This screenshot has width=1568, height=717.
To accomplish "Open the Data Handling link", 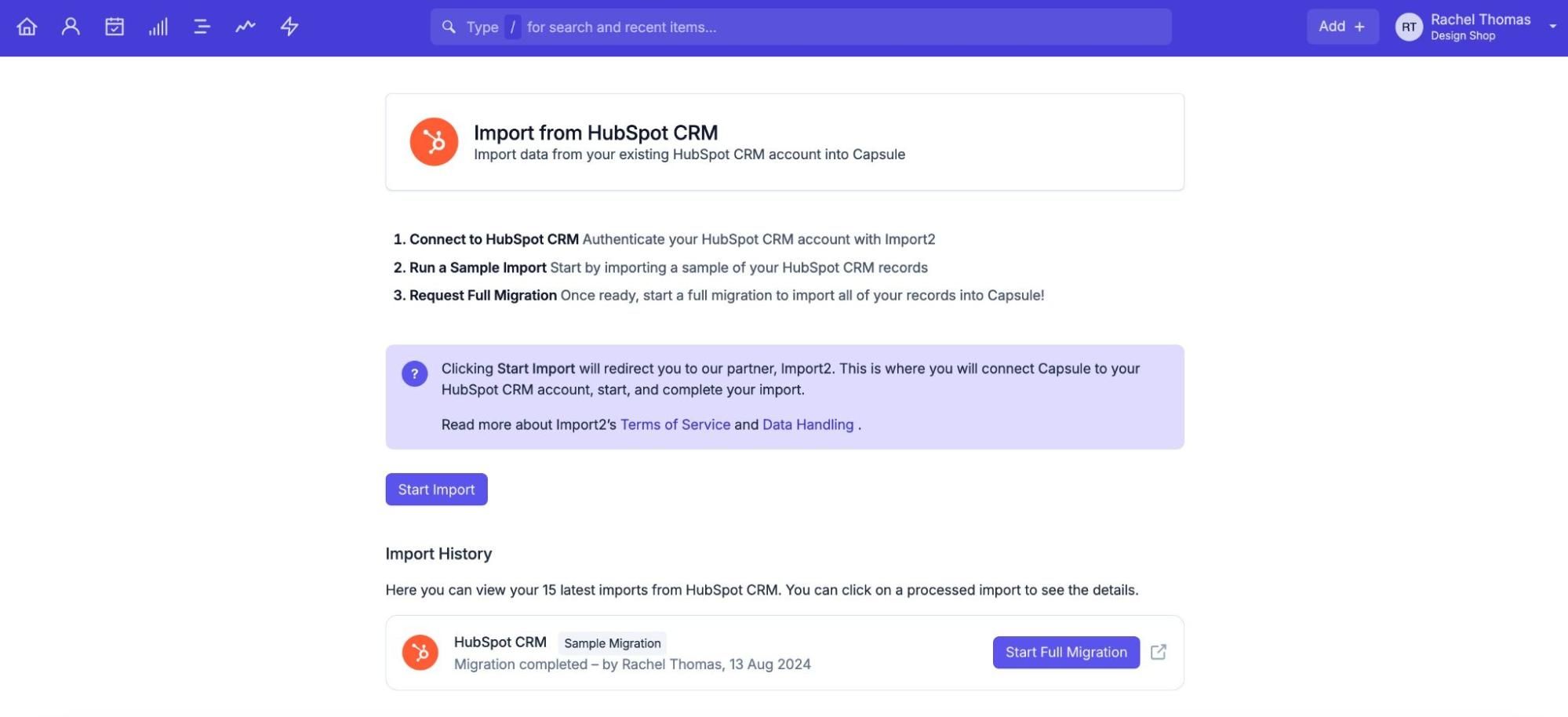I will coord(808,424).
